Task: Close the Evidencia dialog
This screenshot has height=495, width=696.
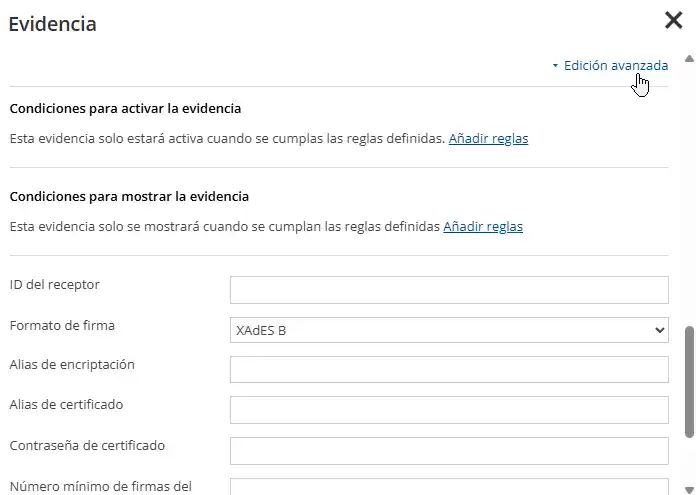Action: pos(673,20)
